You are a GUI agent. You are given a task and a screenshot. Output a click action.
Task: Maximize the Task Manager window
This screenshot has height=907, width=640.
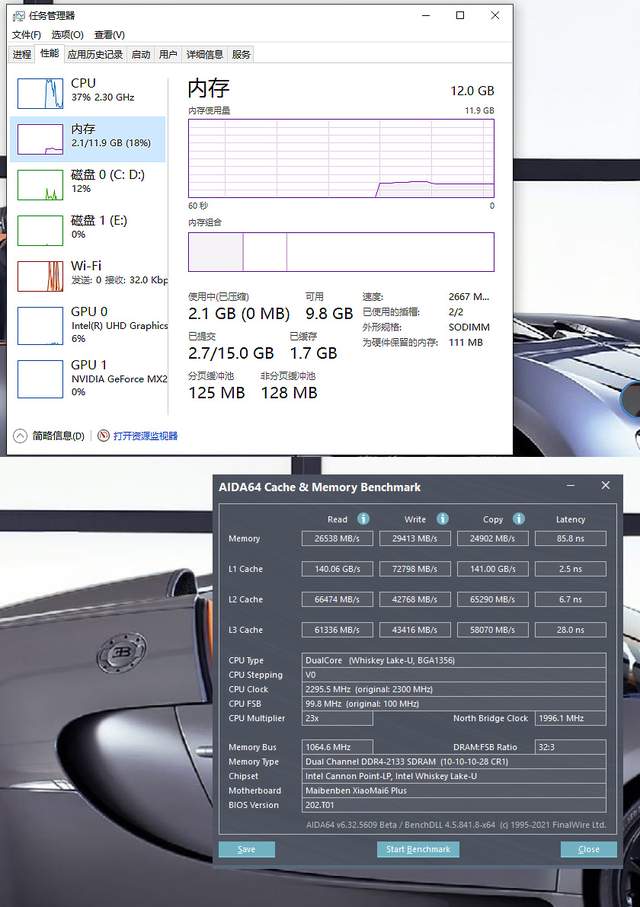pyautogui.click(x=460, y=16)
